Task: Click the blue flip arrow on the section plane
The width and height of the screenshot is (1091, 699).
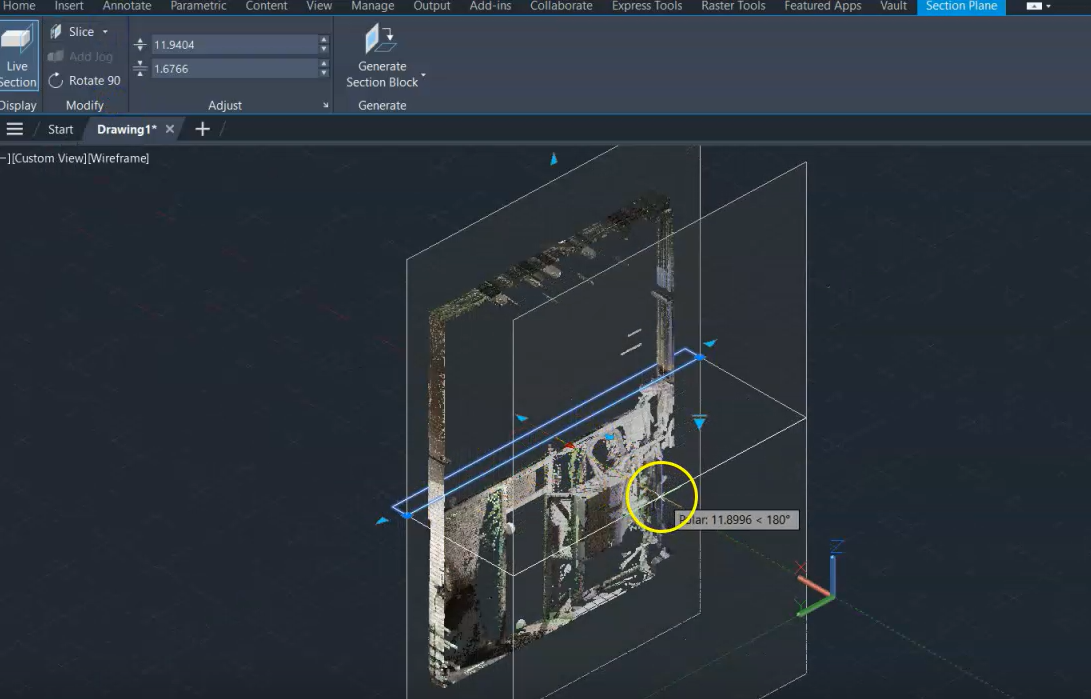Action: pos(699,420)
